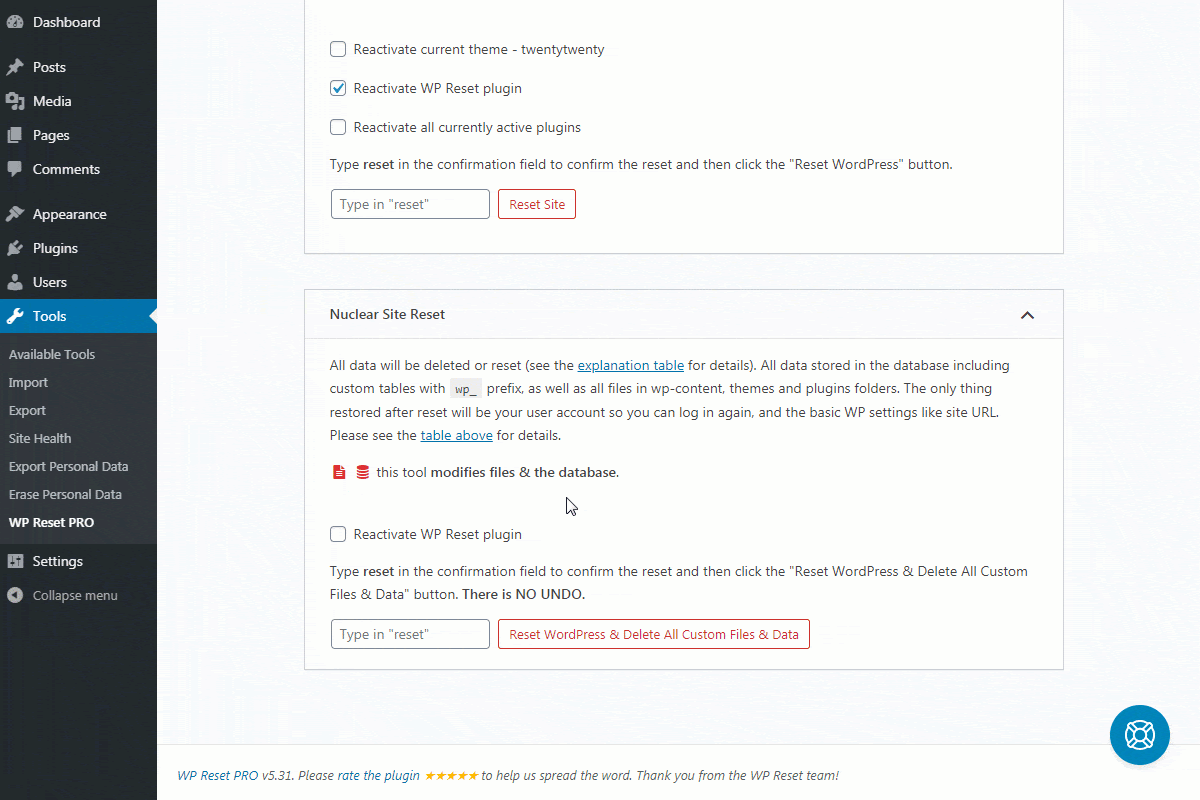Click the Media library icon

15,101
